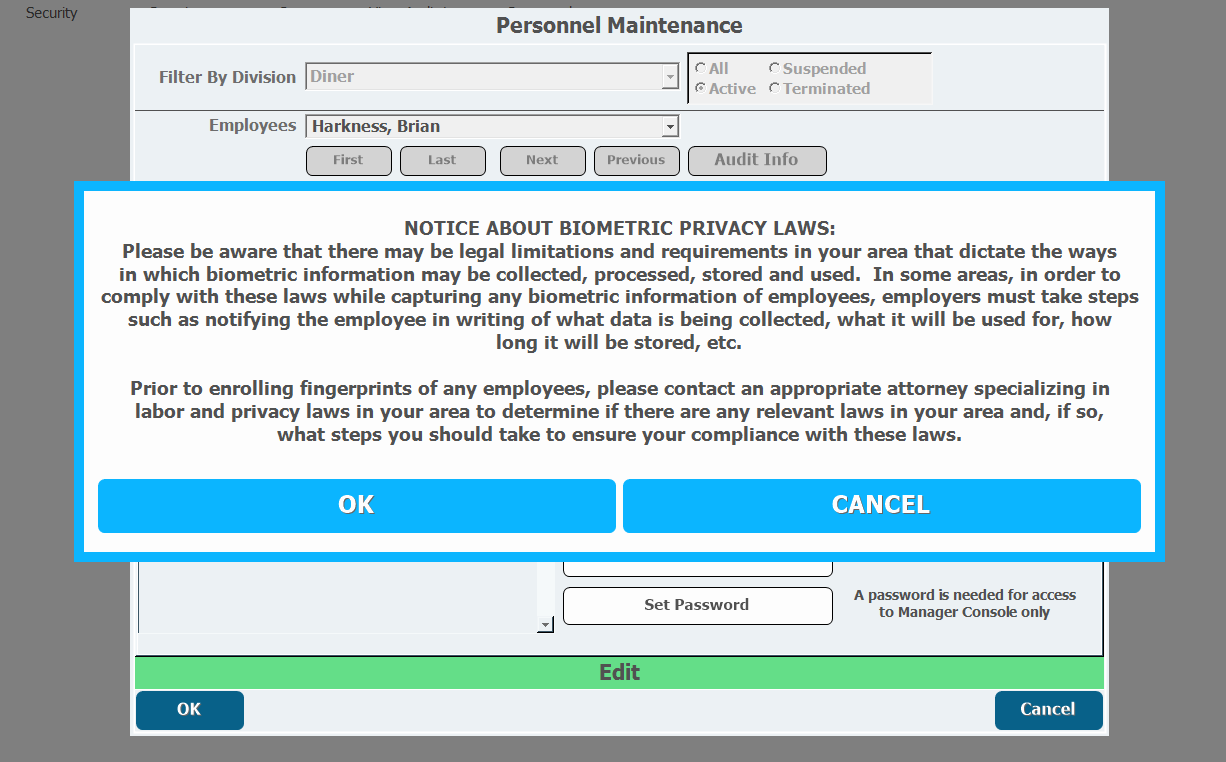The image size is (1226, 762).
Task: Click the Set Password button
Action: [697, 605]
